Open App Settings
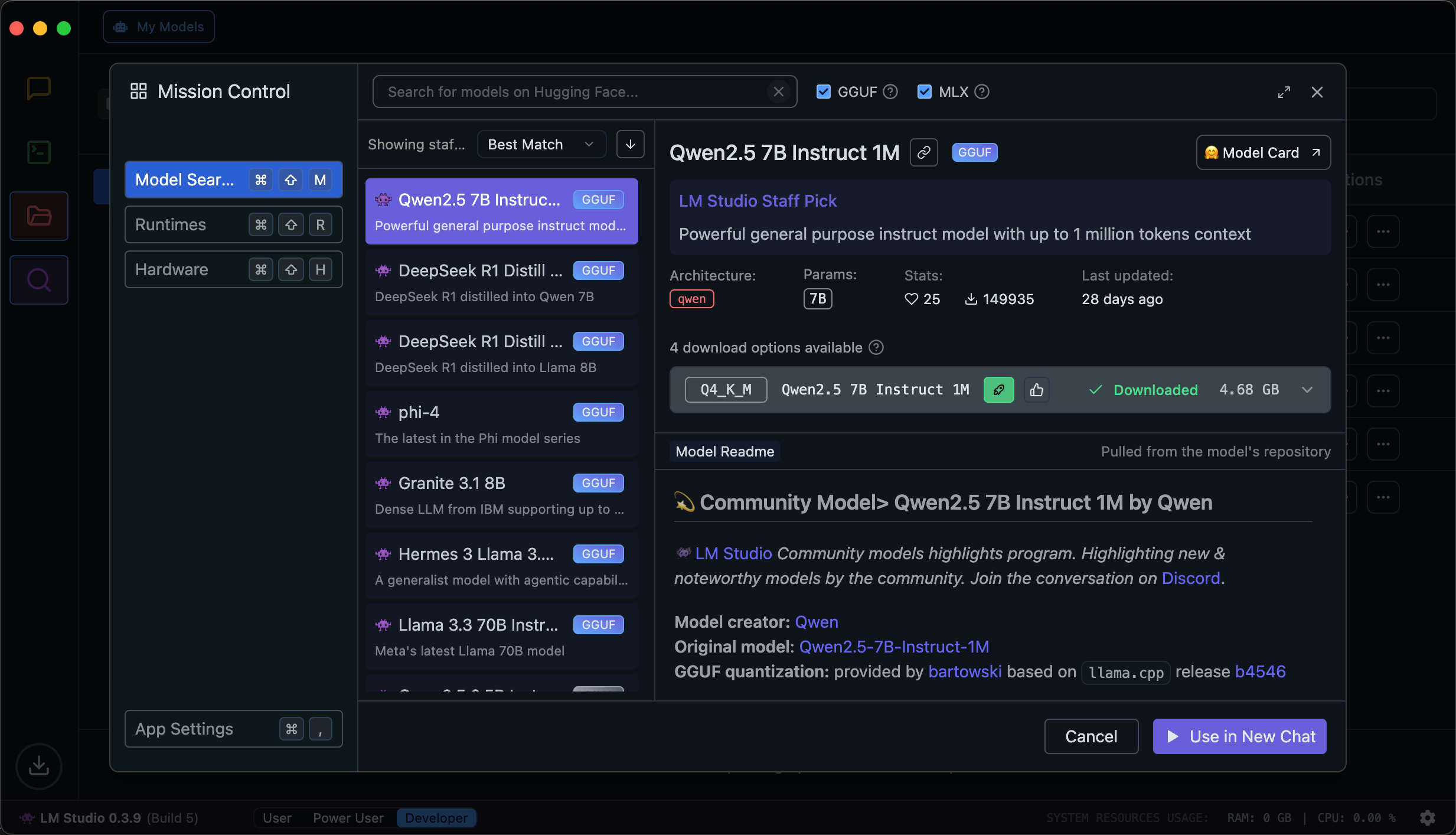This screenshot has width=1456, height=835. click(x=234, y=729)
